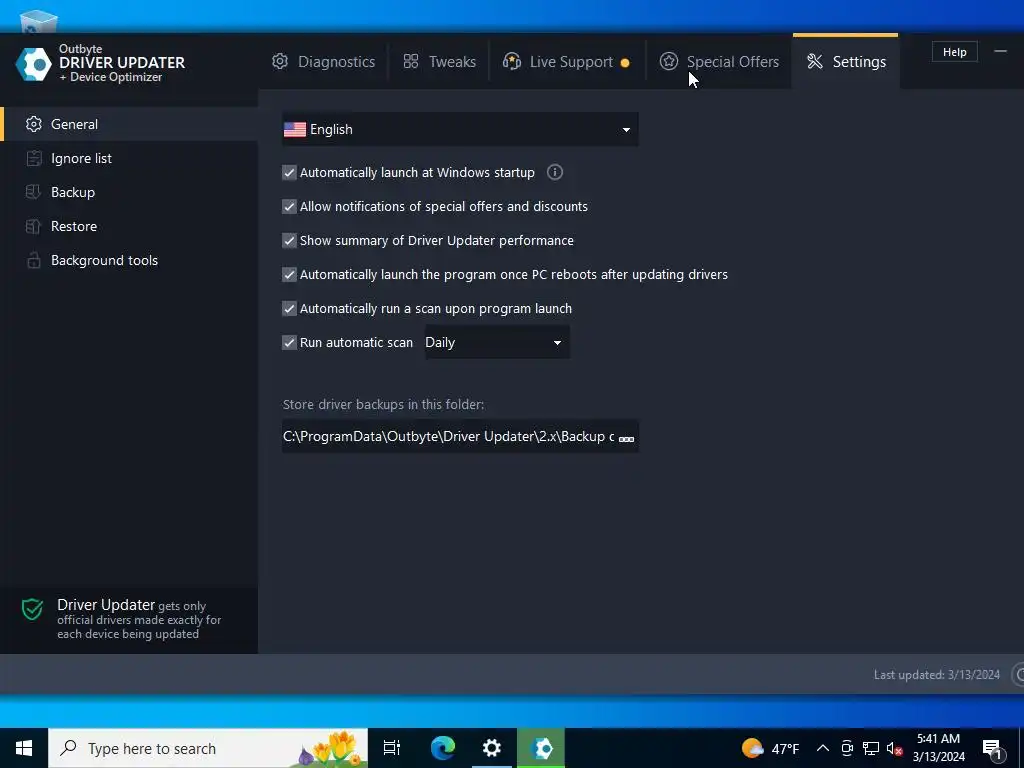Click the Tweaks grid icon
The image size is (1024, 768).
(411, 61)
